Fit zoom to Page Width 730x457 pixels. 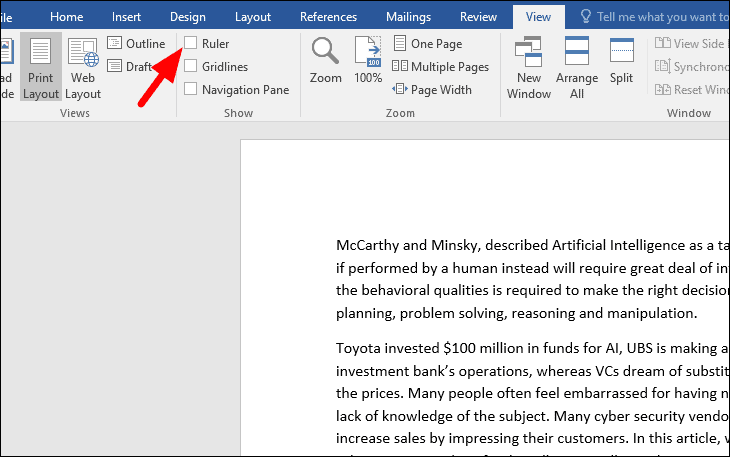pyautogui.click(x=432, y=89)
